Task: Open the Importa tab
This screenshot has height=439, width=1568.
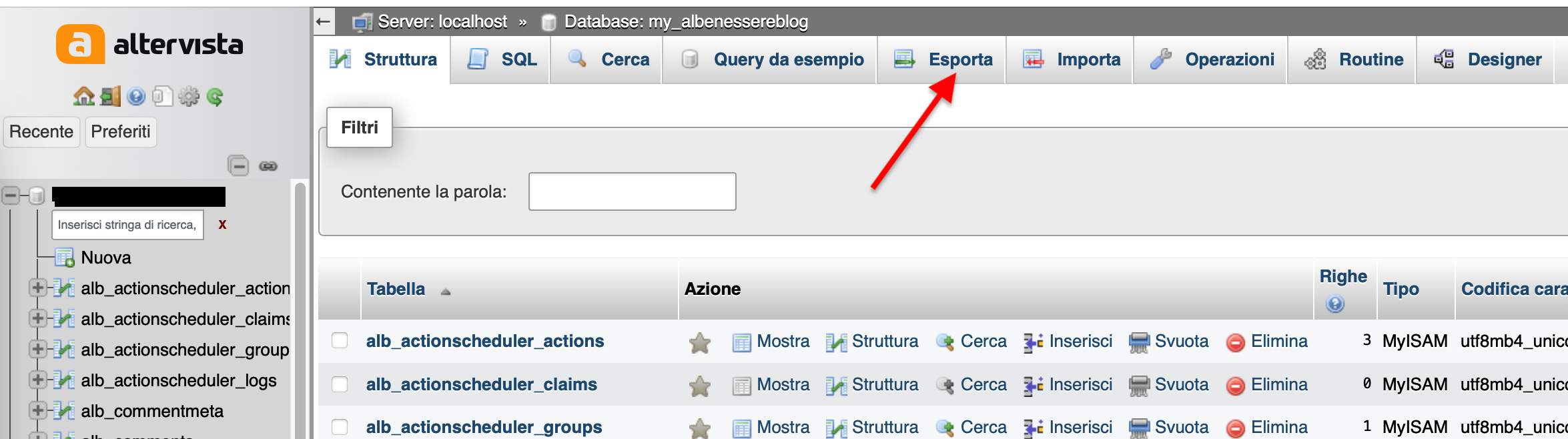Action: pyautogui.click(x=1070, y=59)
